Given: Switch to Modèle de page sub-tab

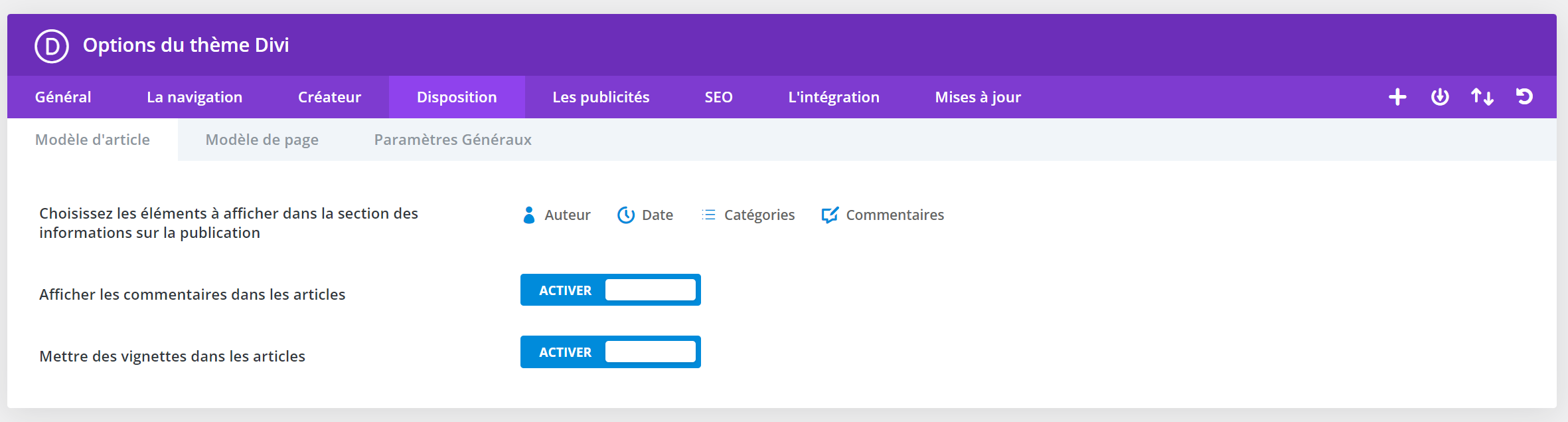Looking at the screenshot, I should (262, 140).
